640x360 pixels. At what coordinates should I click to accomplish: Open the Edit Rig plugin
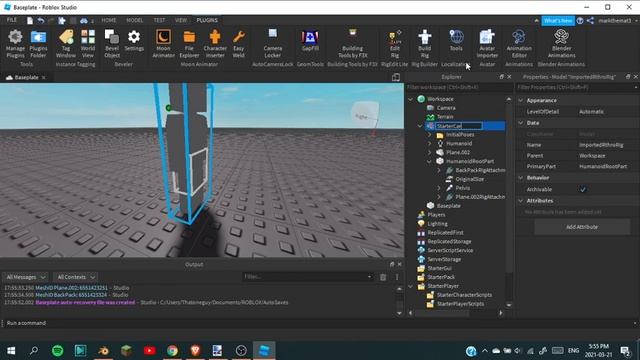coord(395,44)
